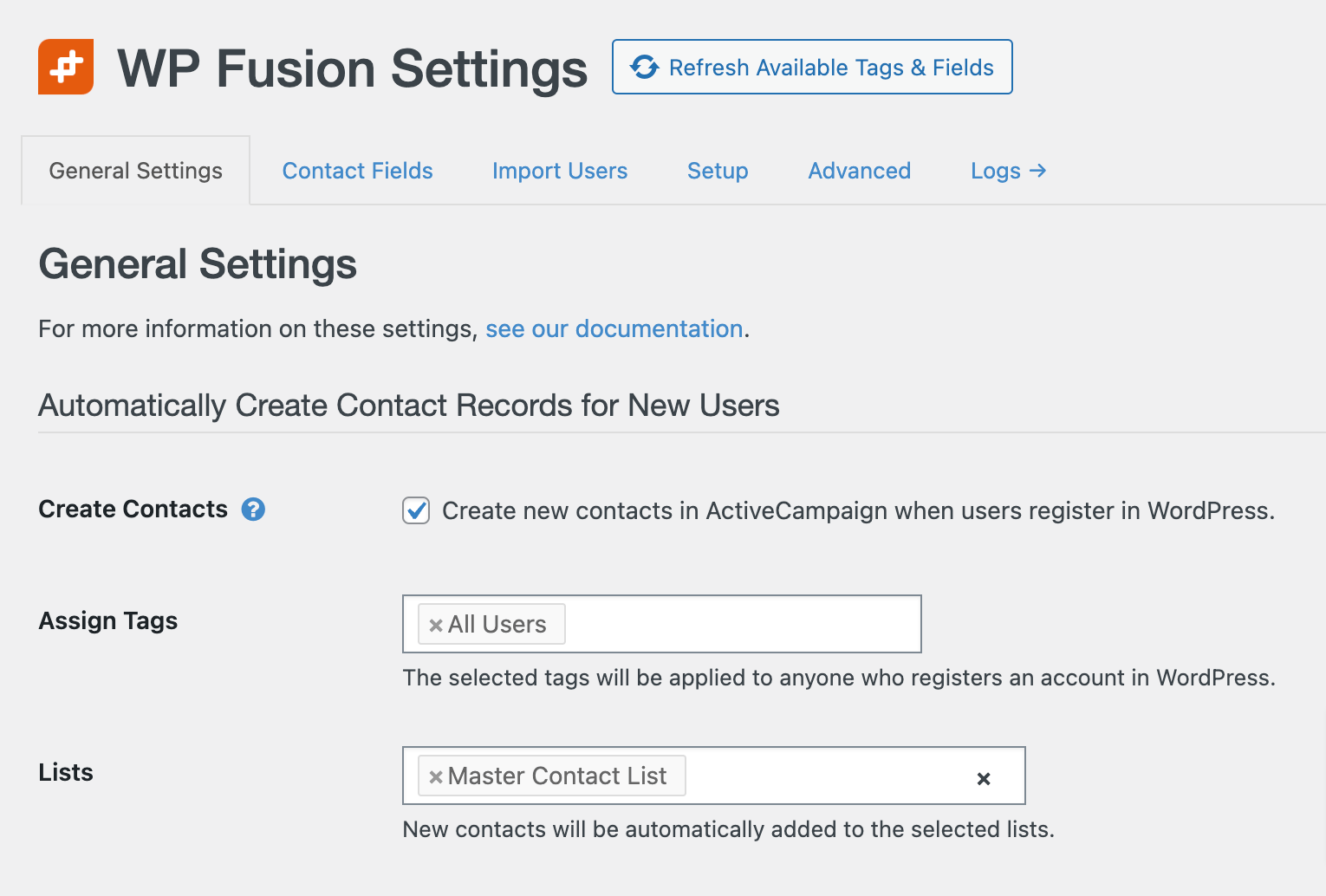
Task: Open the Import Users tab
Action: point(560,171)
